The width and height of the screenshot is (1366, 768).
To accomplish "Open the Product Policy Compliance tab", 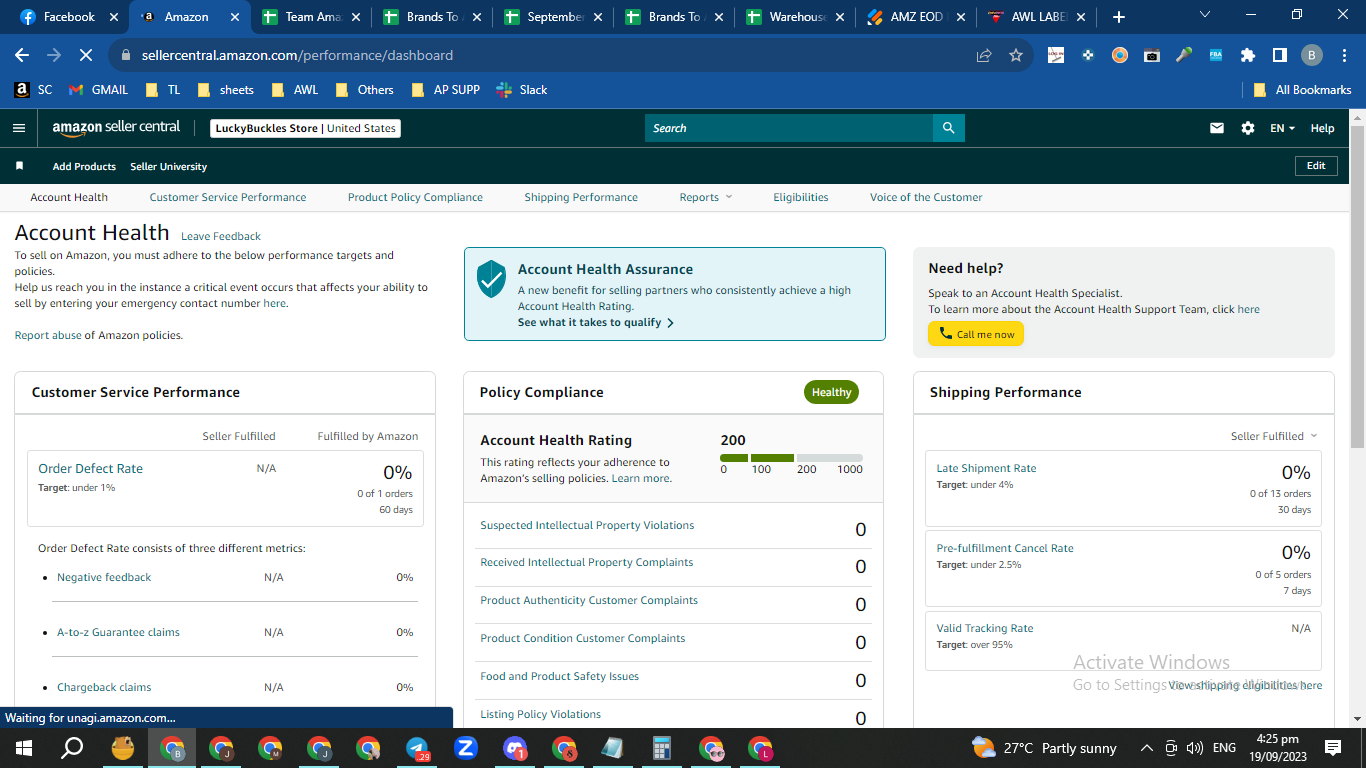I will click(x=415, y=197).
